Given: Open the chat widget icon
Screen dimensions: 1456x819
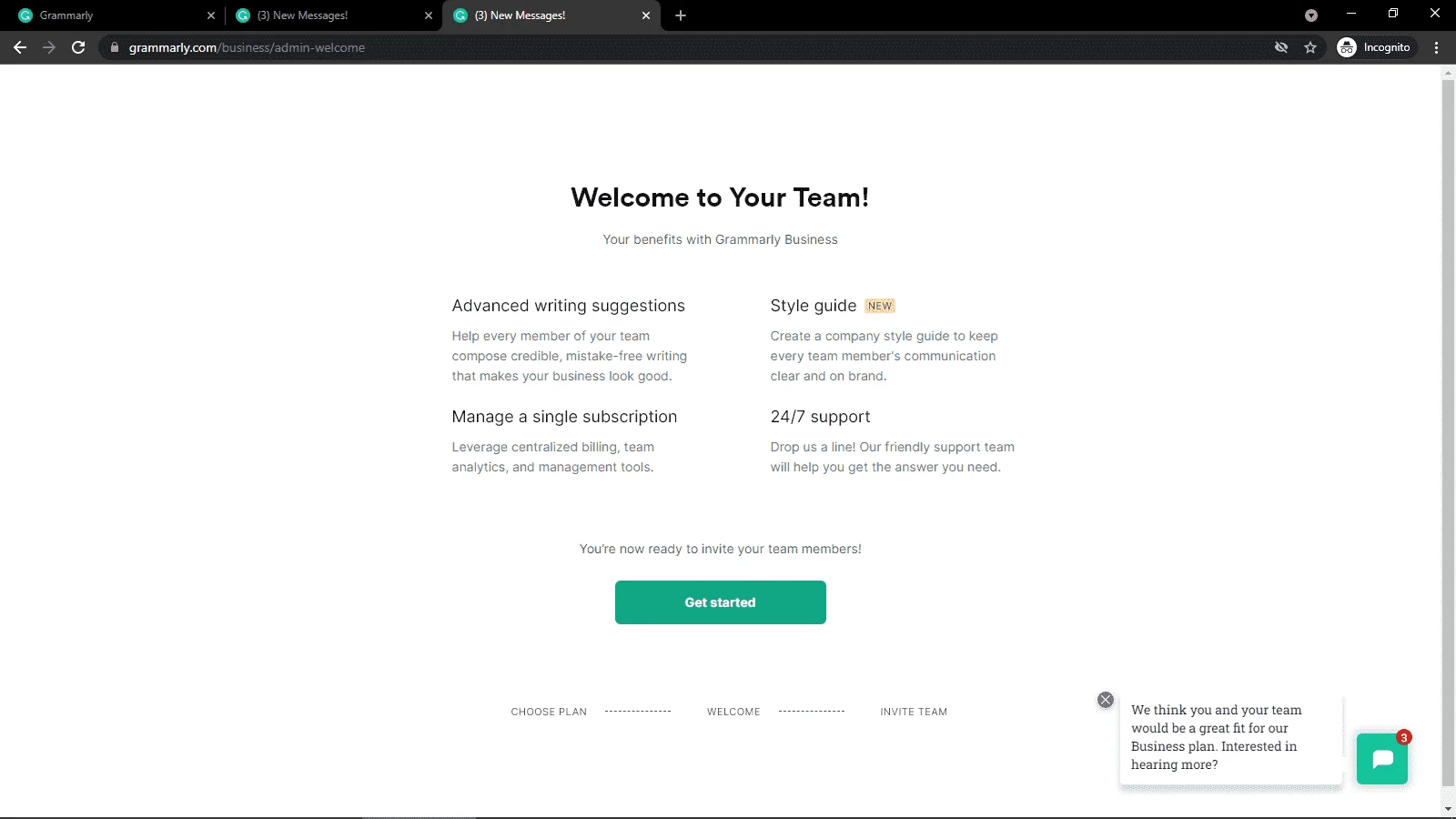Looking at the screenshot, I should [x=1381, y=759].
